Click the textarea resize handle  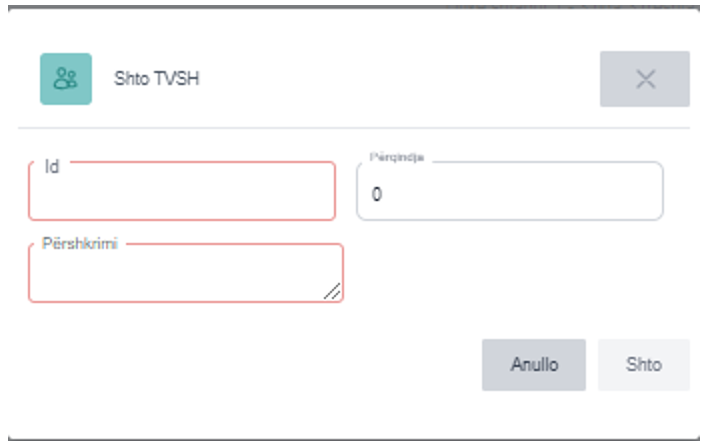click(332, 291)
